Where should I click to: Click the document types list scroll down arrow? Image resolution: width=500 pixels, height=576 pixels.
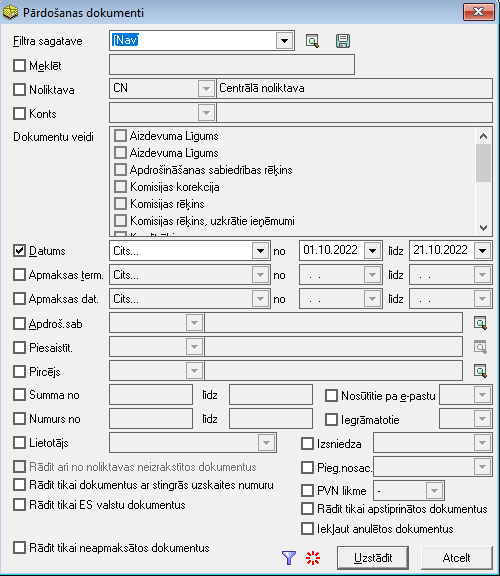point(483,228)
